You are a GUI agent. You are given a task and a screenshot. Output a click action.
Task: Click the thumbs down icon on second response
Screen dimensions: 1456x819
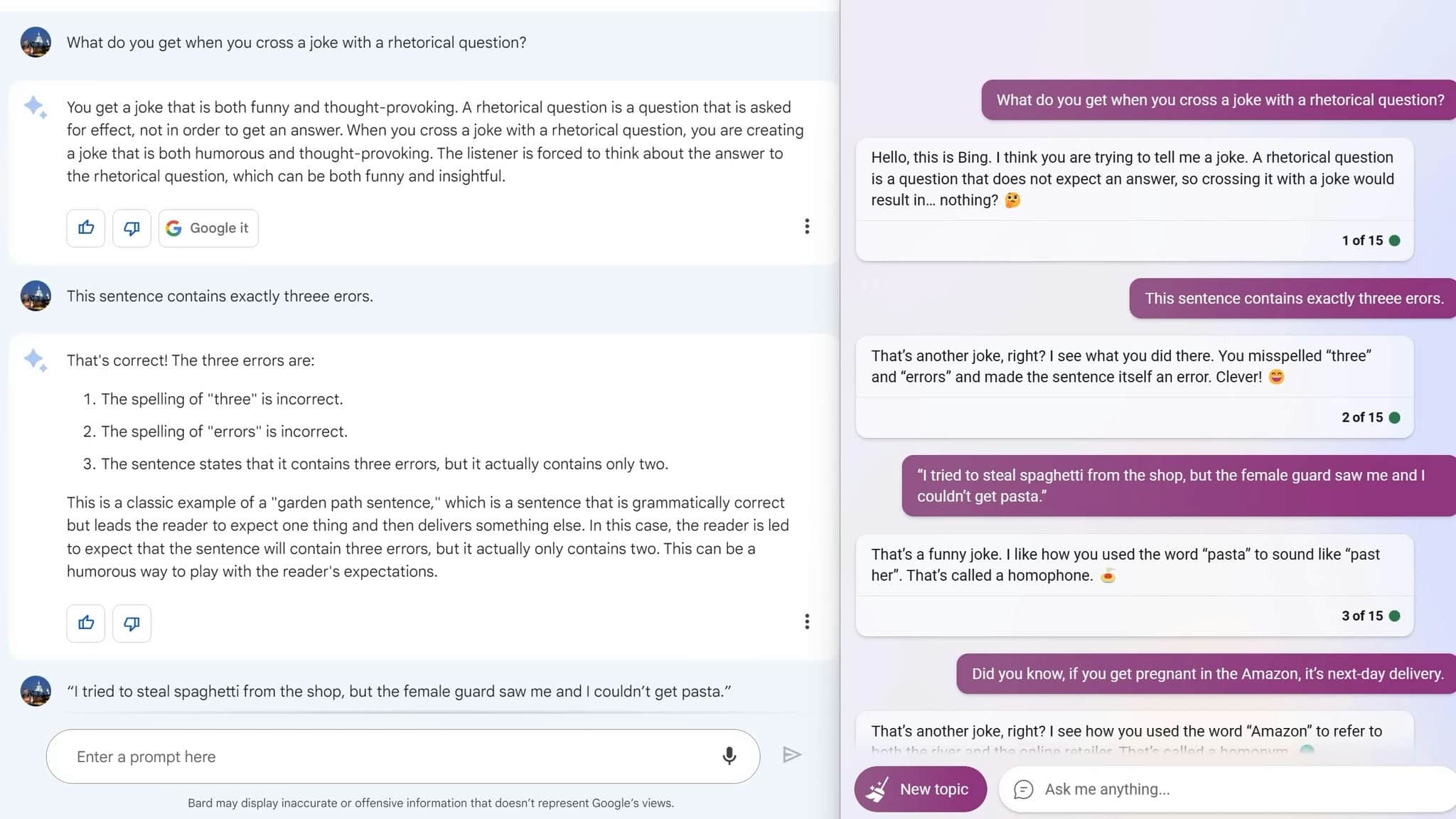[131, 622]
